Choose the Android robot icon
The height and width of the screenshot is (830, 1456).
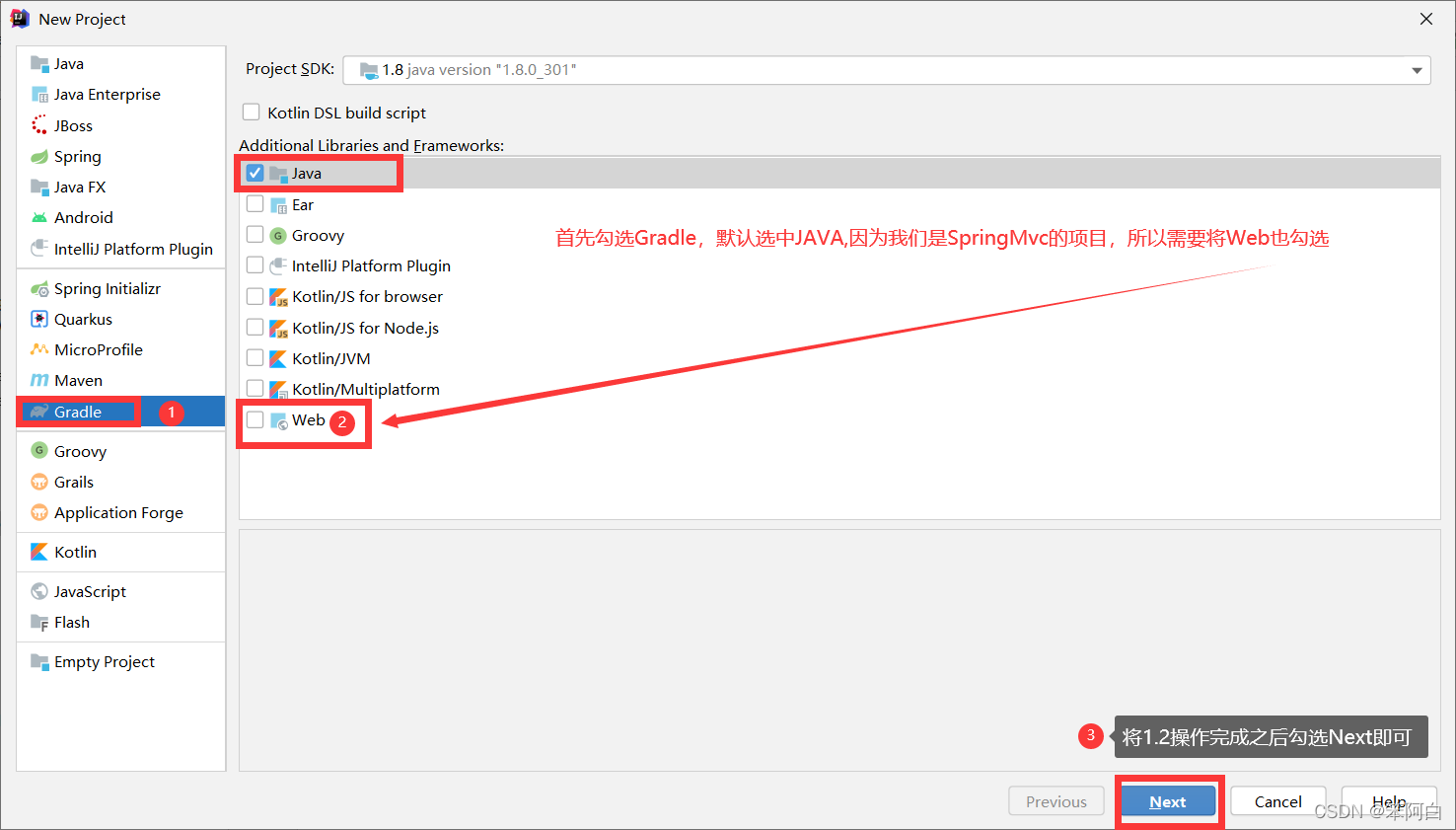(39, 217)
